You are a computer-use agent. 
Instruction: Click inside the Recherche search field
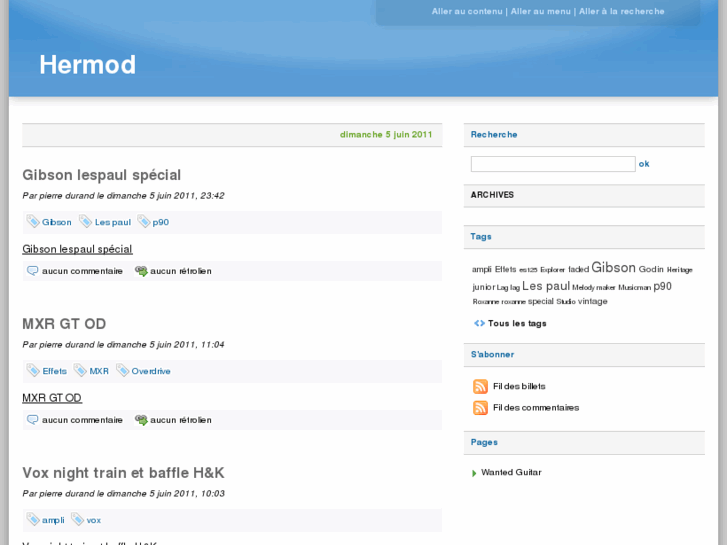point(553,164)
